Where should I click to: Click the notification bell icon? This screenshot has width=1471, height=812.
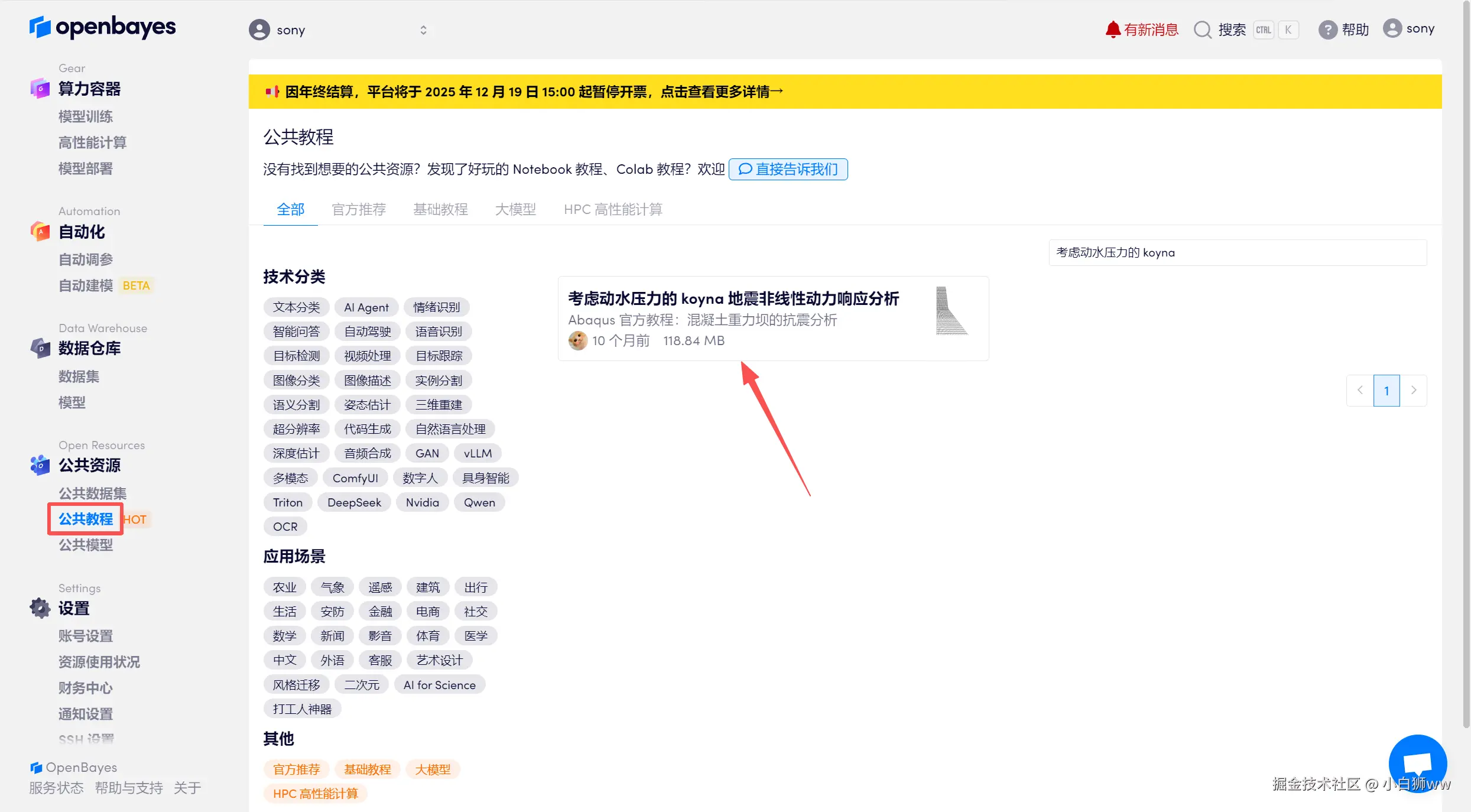1112,30
